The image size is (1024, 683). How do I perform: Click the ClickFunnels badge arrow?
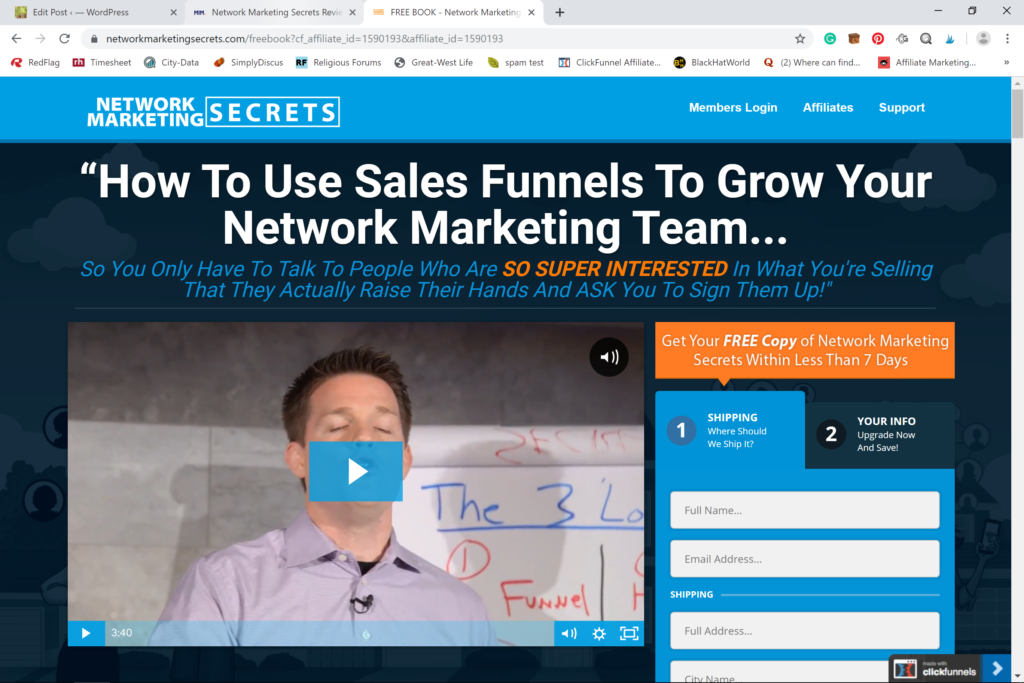pos(997,669)
